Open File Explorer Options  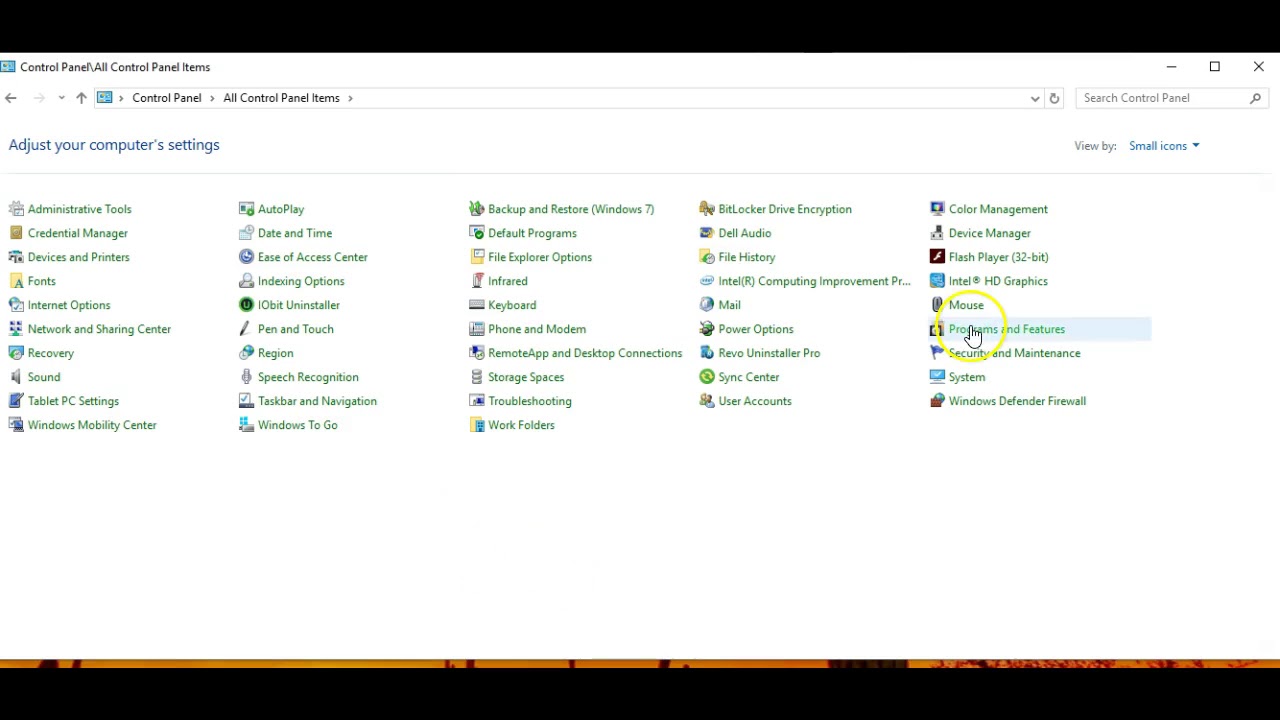coord(540,257)
